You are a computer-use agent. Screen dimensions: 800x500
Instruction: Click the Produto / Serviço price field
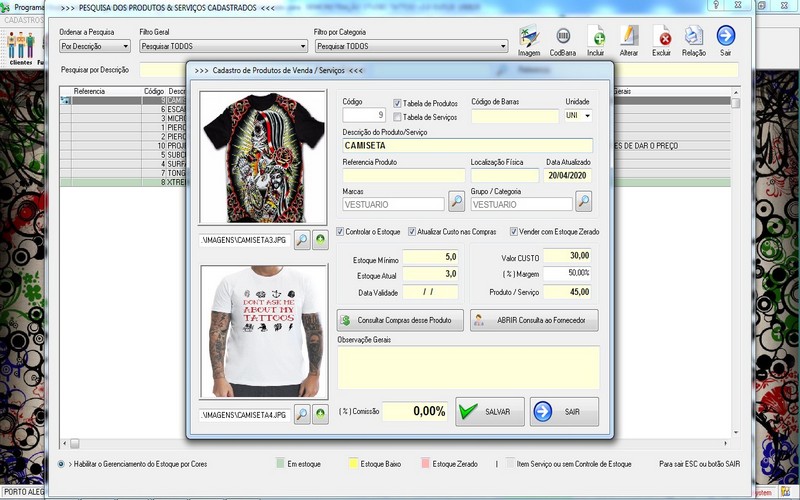[x=567, y=292]
